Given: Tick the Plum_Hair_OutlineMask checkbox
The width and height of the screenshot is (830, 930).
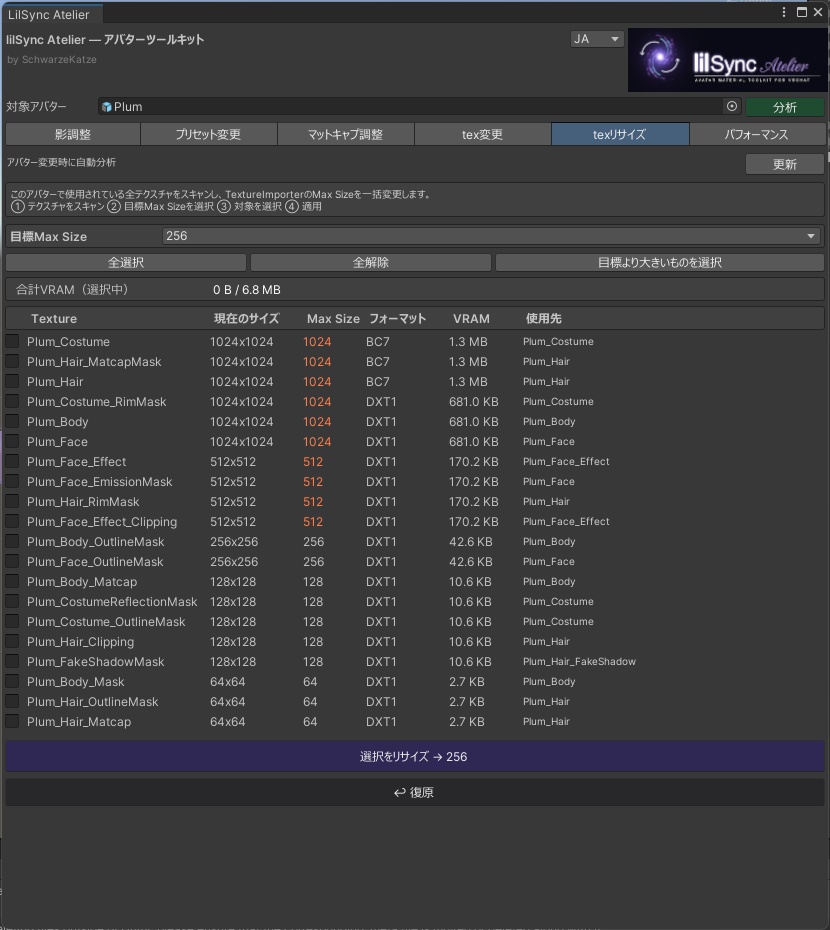Looking at the screenshot, I should [12, 701].
